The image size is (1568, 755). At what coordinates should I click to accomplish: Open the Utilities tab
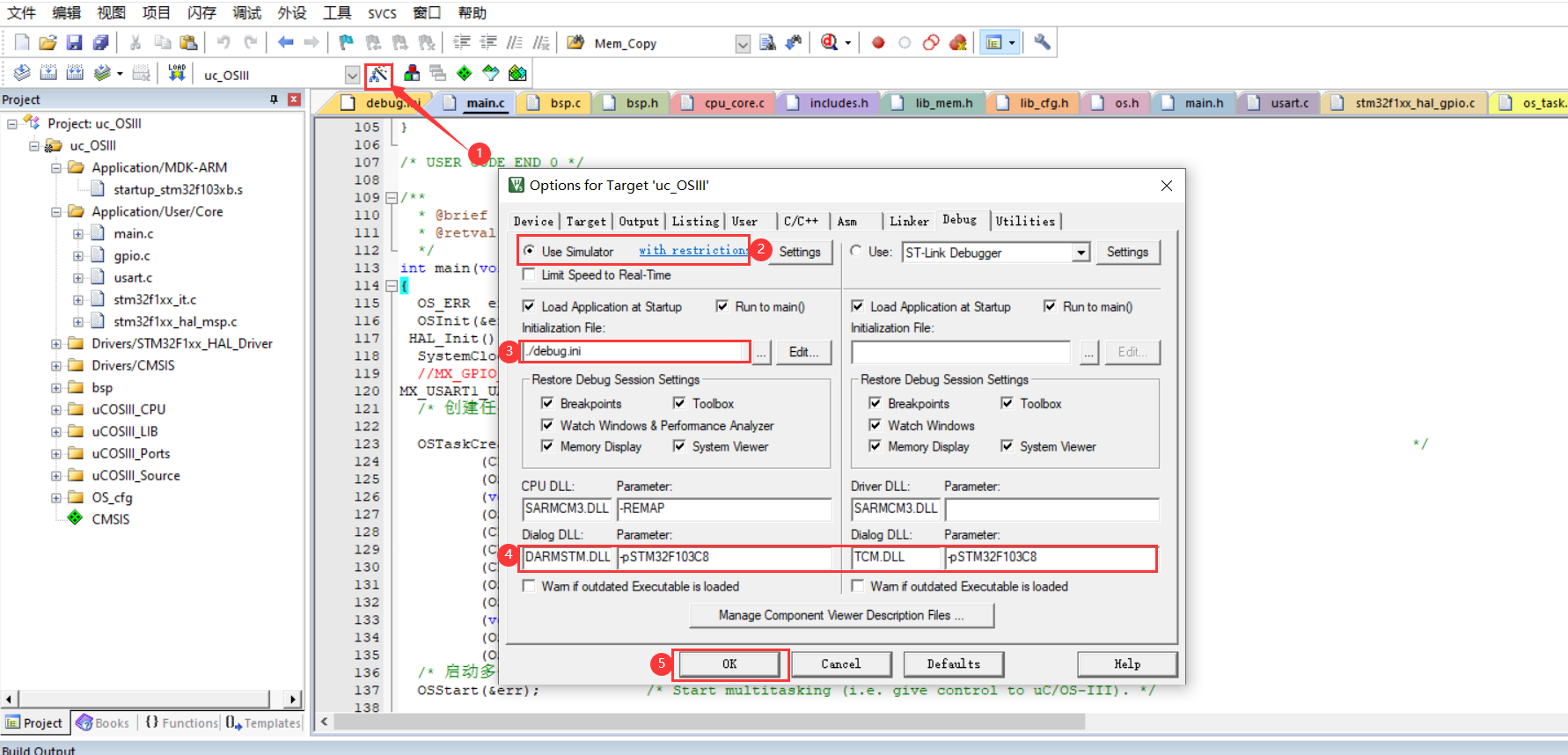click(1025, 222)
